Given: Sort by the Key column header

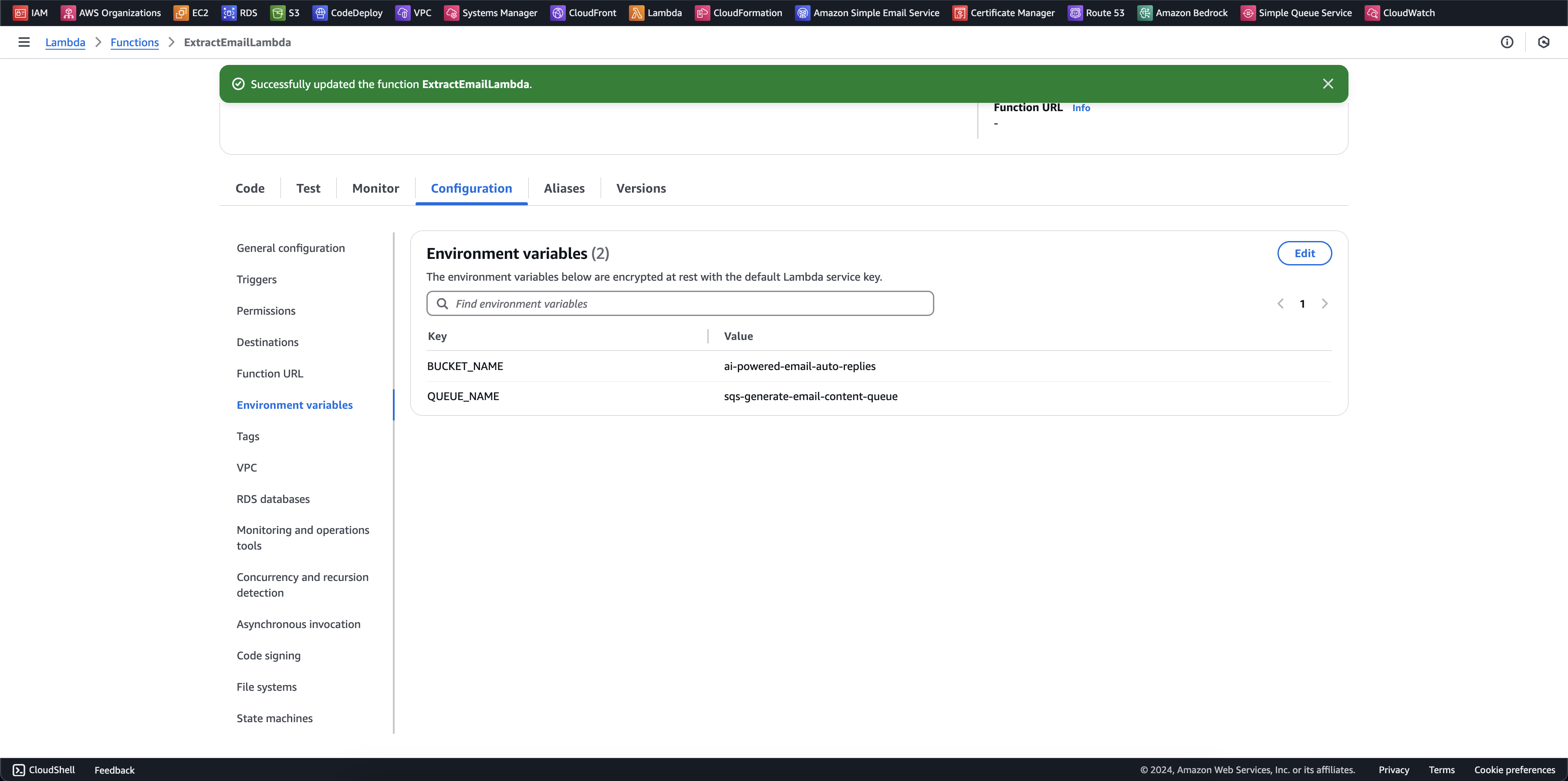Looking at the screenshot, I should coord(437,336).
